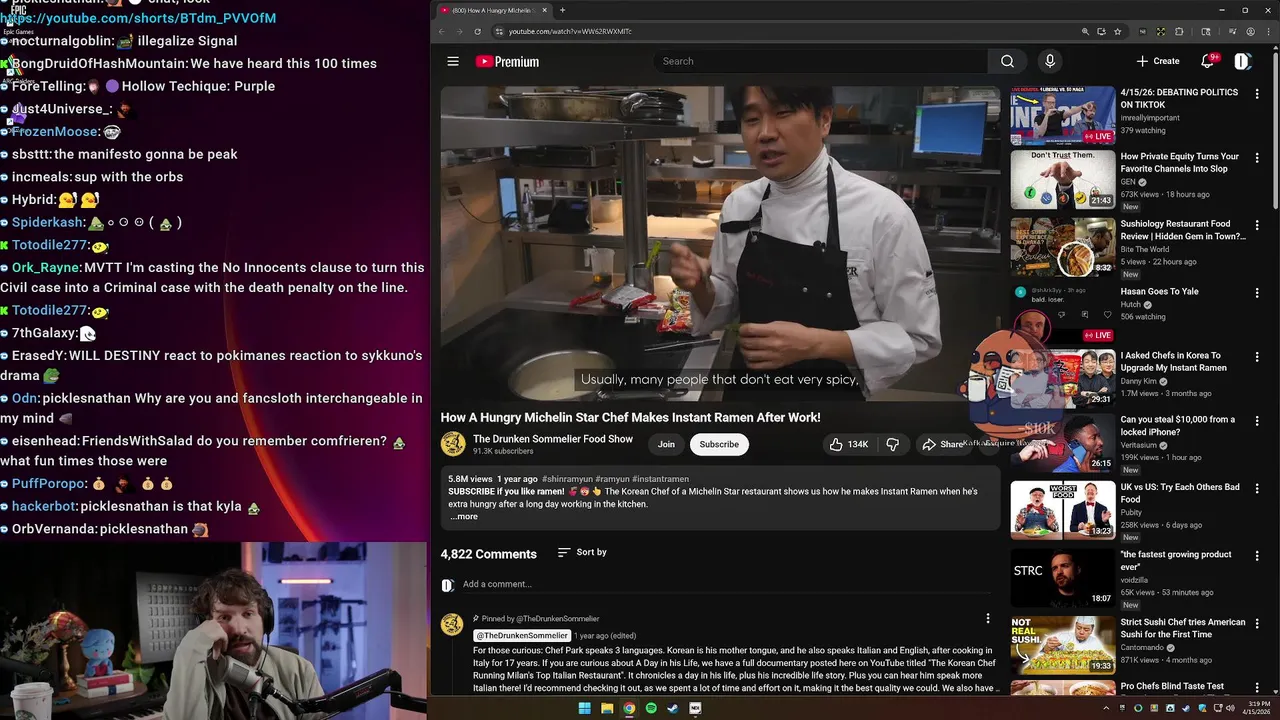Open The Drunken Sommelier channel avatar
This screenshot has width=1280, height=720.
453,444
